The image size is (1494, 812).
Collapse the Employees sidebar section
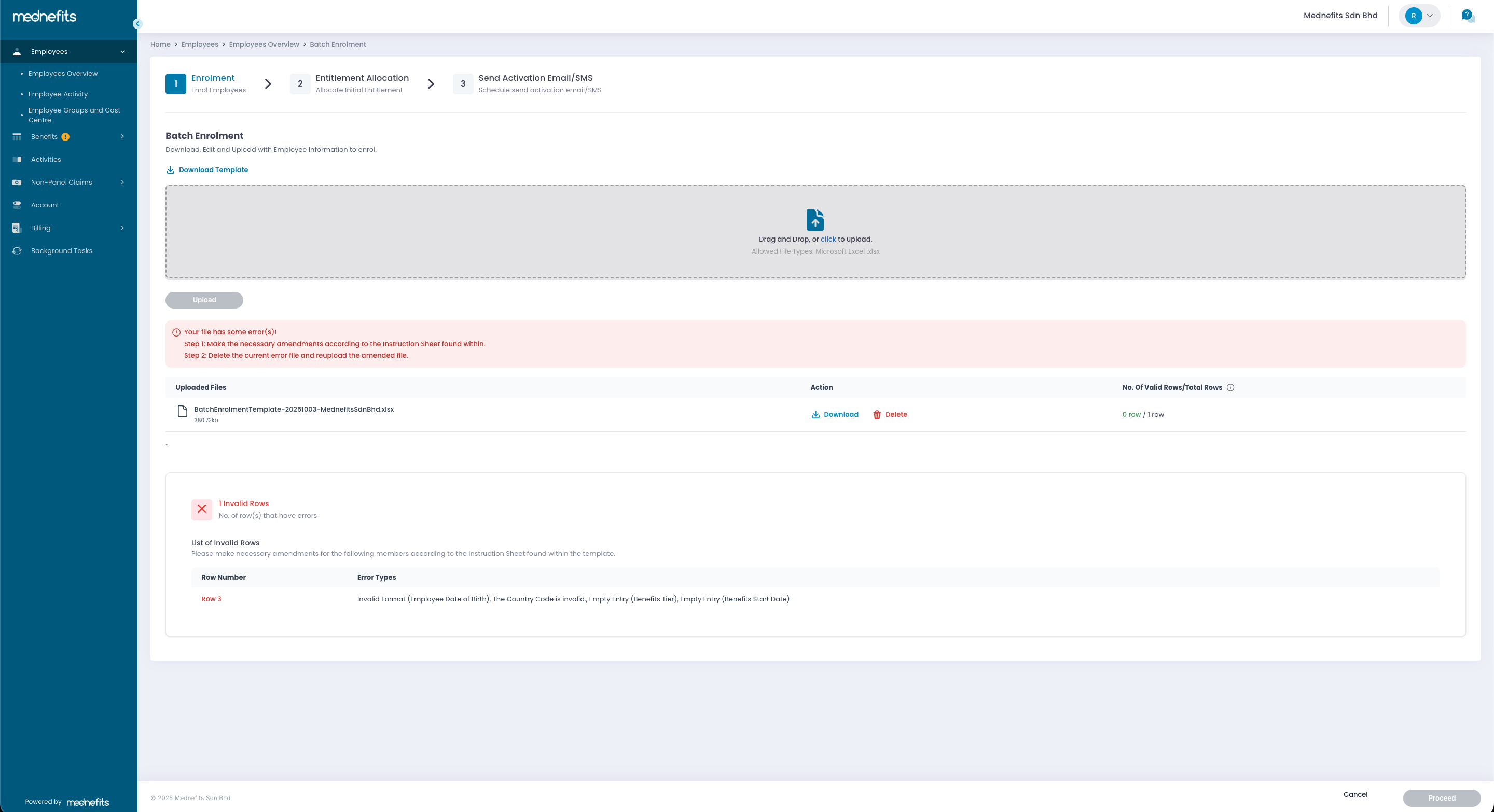122,51
